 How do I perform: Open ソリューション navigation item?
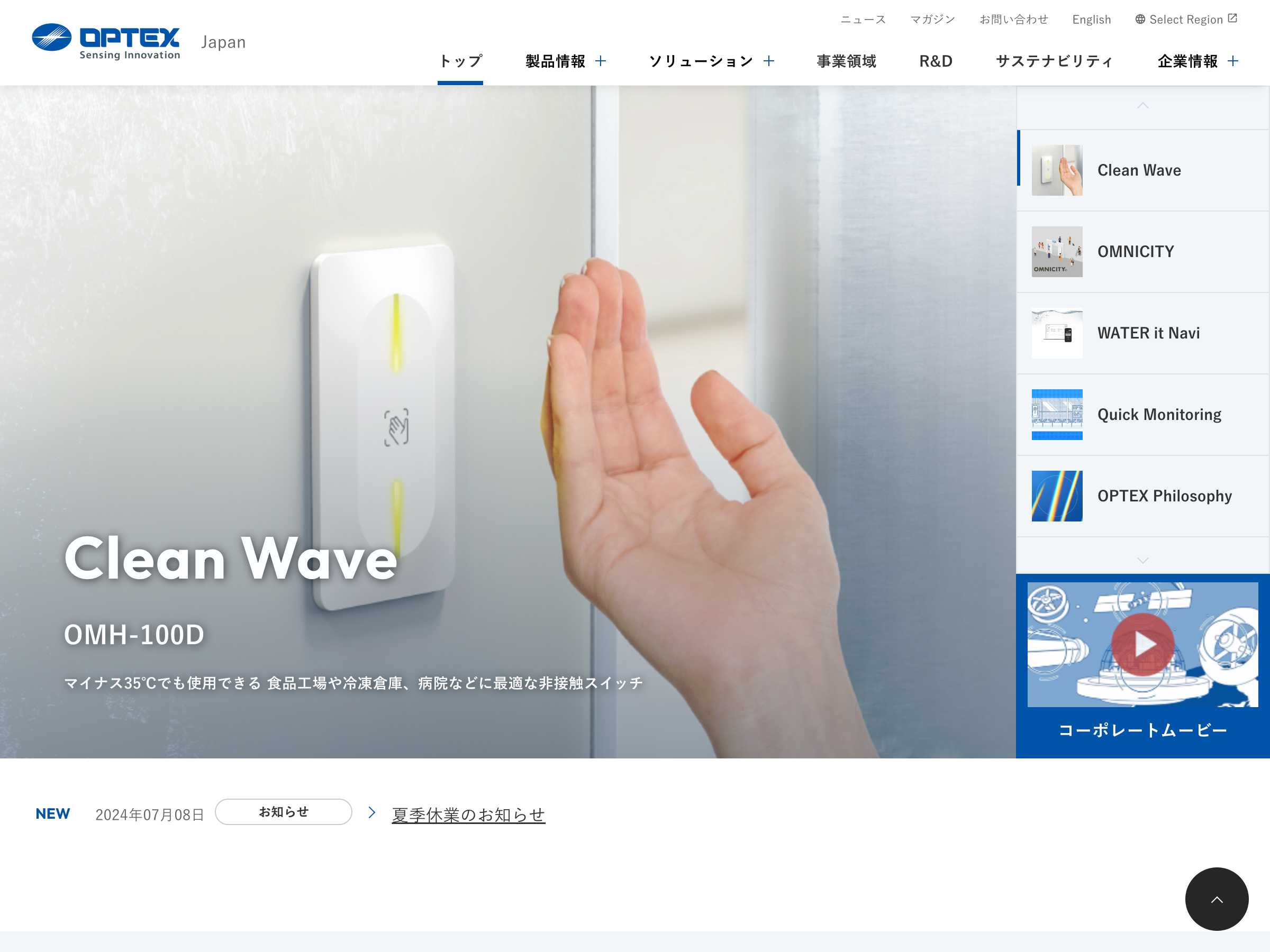701,61
